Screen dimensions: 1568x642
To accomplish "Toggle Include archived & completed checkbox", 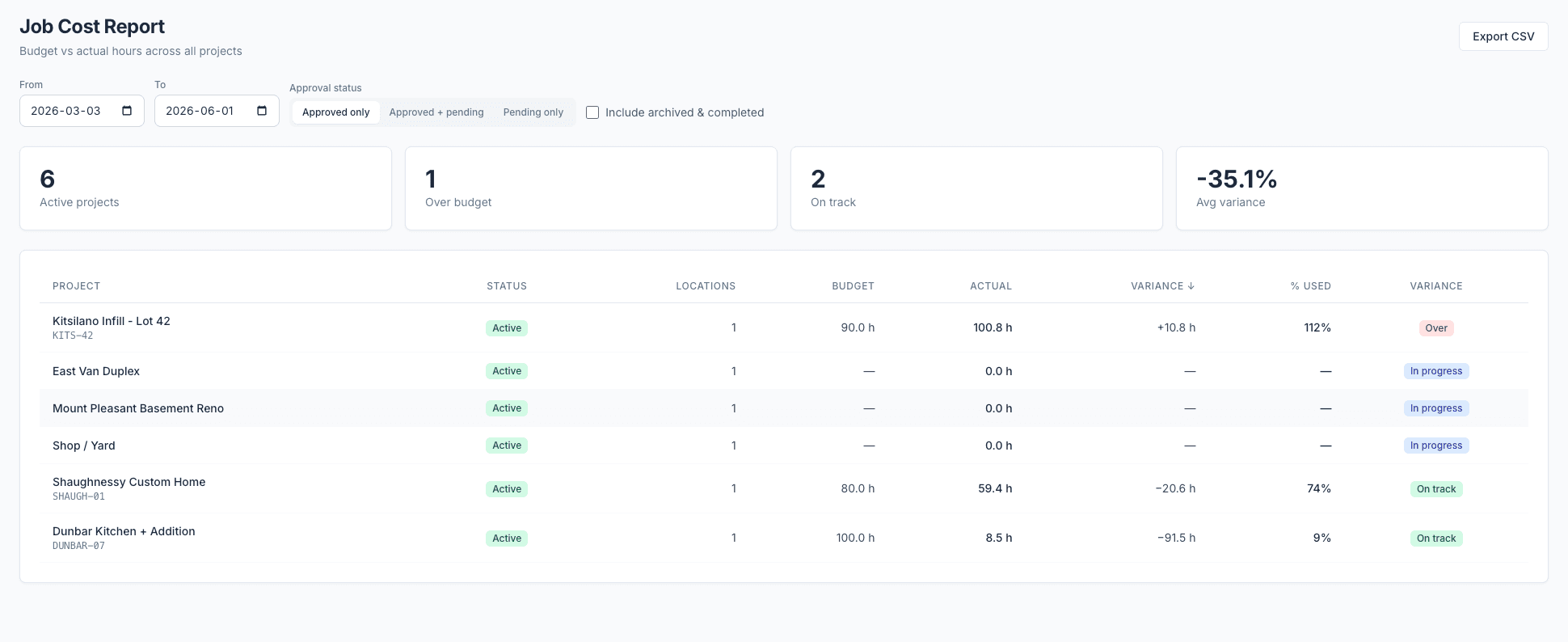I will (592, 112).
